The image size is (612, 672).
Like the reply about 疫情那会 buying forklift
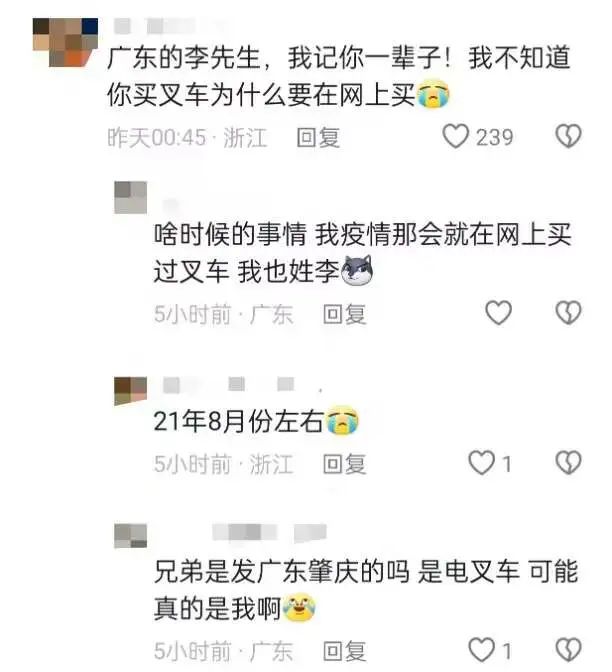[x=498, y=312]
